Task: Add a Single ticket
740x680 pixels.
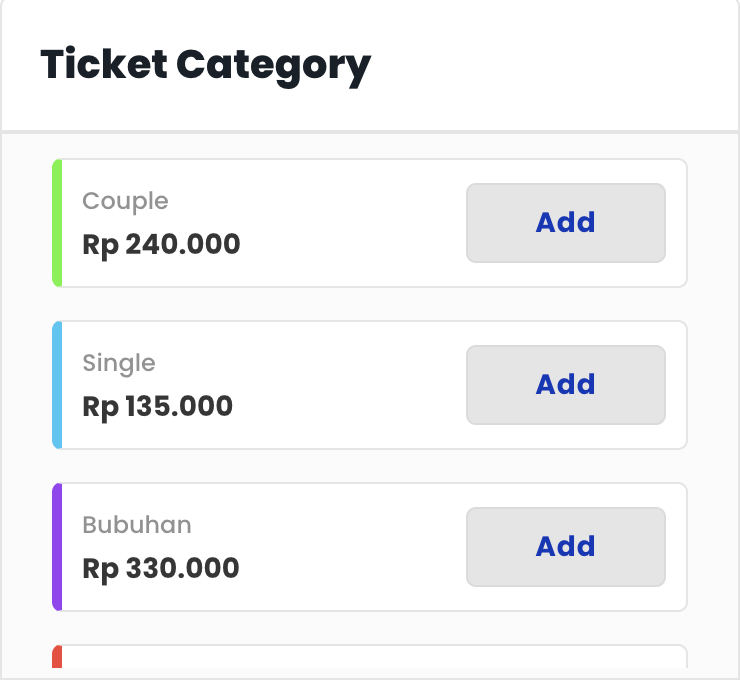Action: (x=566, y=385)
